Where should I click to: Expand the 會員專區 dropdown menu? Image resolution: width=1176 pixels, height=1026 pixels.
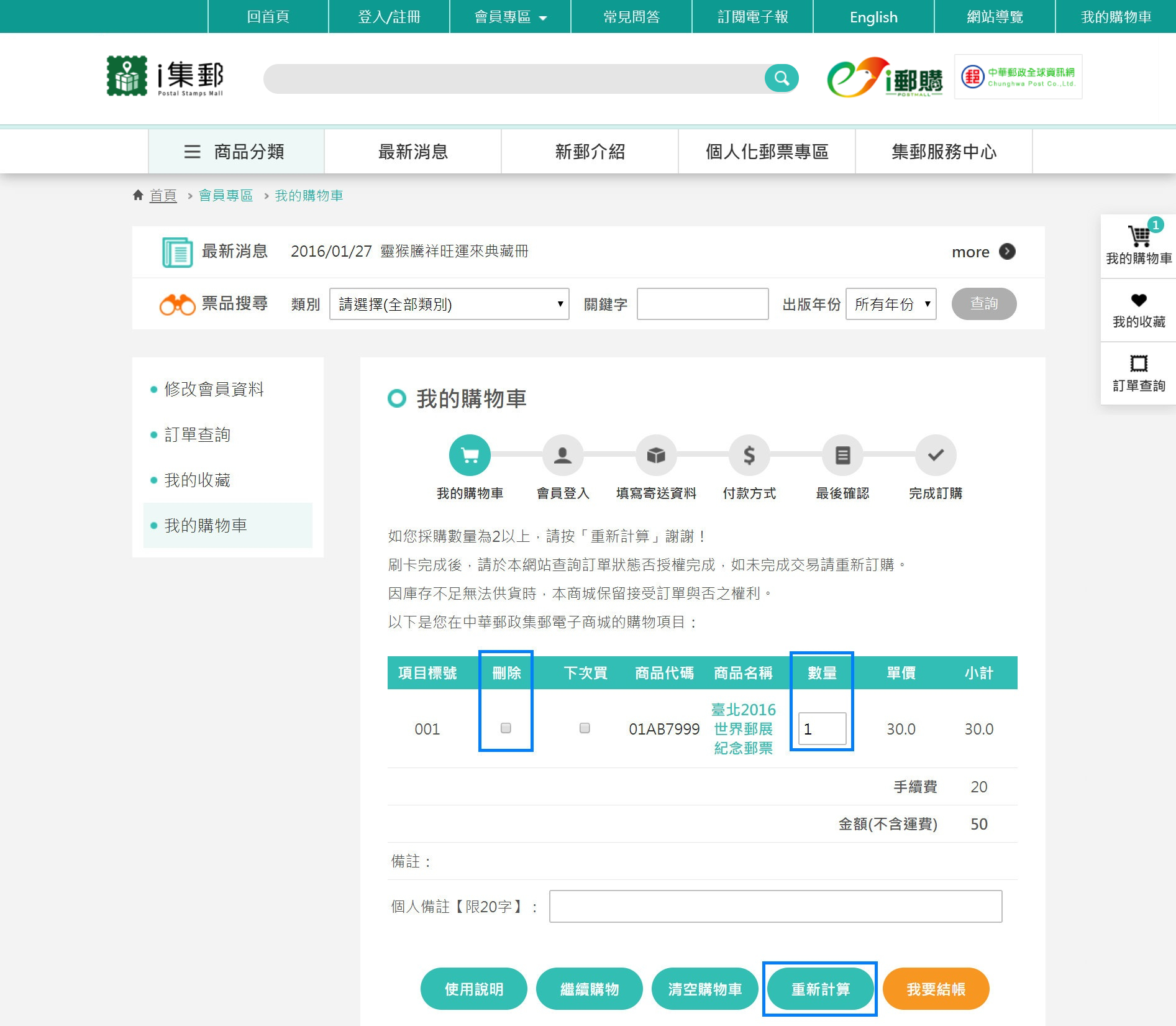[508, 17]
